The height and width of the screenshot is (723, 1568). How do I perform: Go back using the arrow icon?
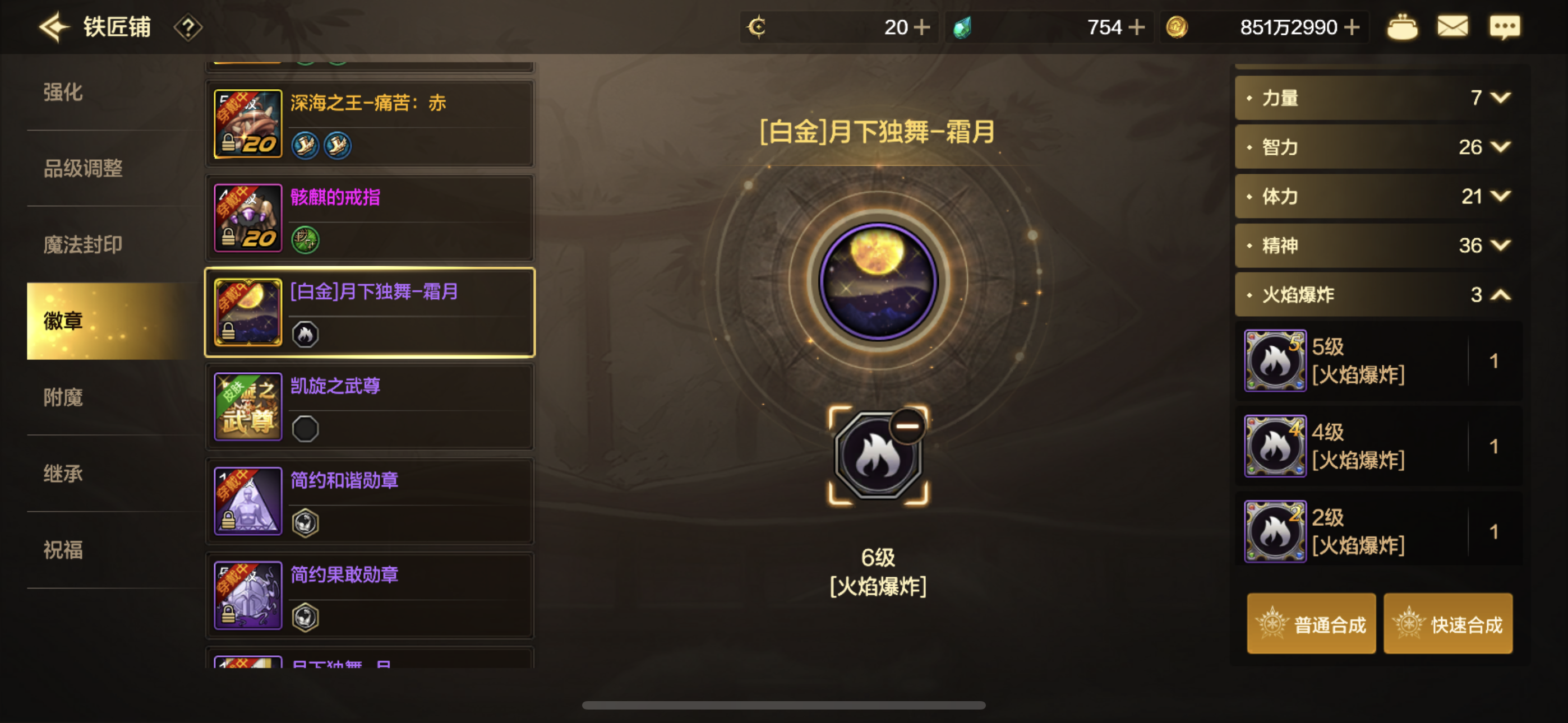pyautogui.click(x=54, y=27)
